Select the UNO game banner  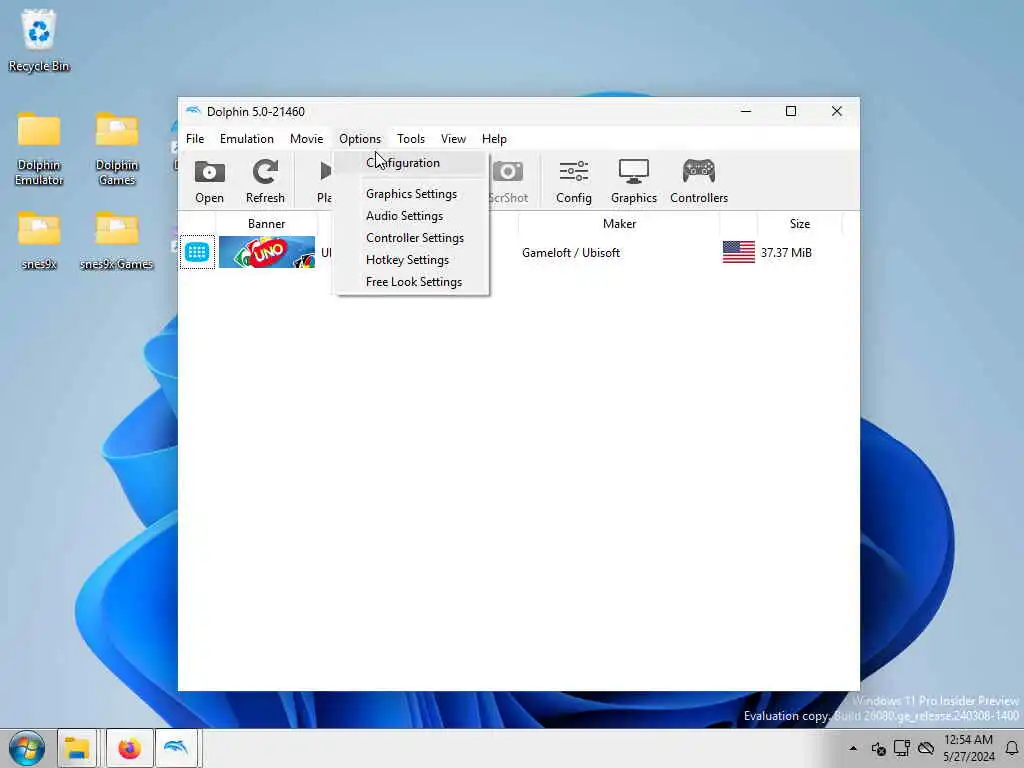(266, 252)
